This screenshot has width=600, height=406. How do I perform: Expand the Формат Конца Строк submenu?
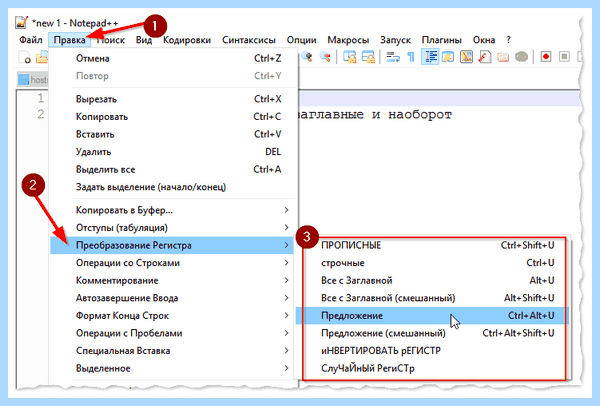174,316
